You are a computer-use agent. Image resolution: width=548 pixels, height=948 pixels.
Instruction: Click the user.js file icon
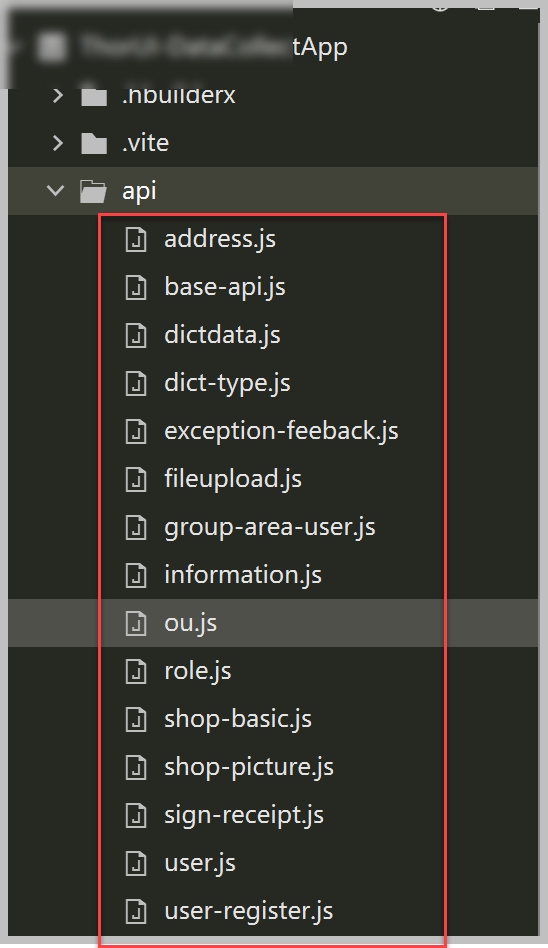pos(135,863)
